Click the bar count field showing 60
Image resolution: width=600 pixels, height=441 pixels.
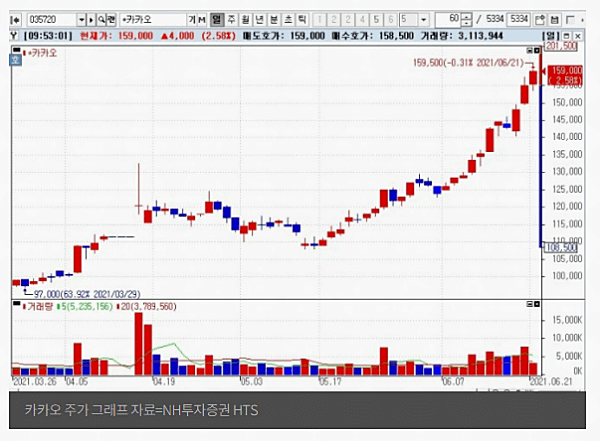point(448,19)
